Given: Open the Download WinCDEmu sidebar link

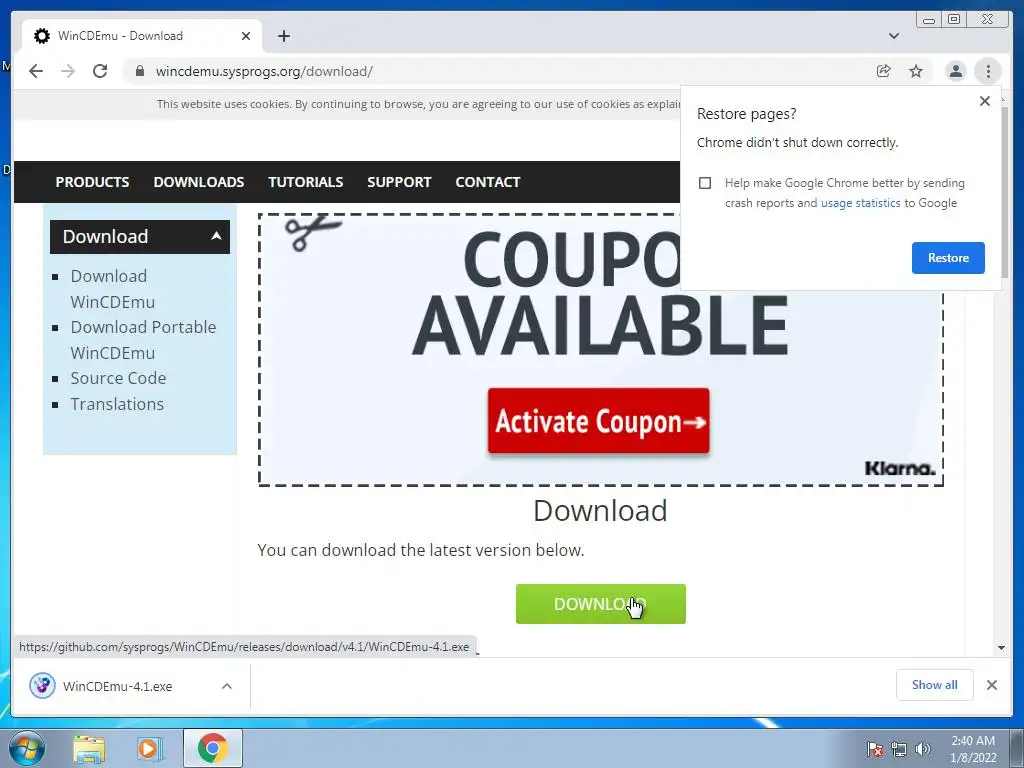Looking at the screenshot, I should (113, 289).
